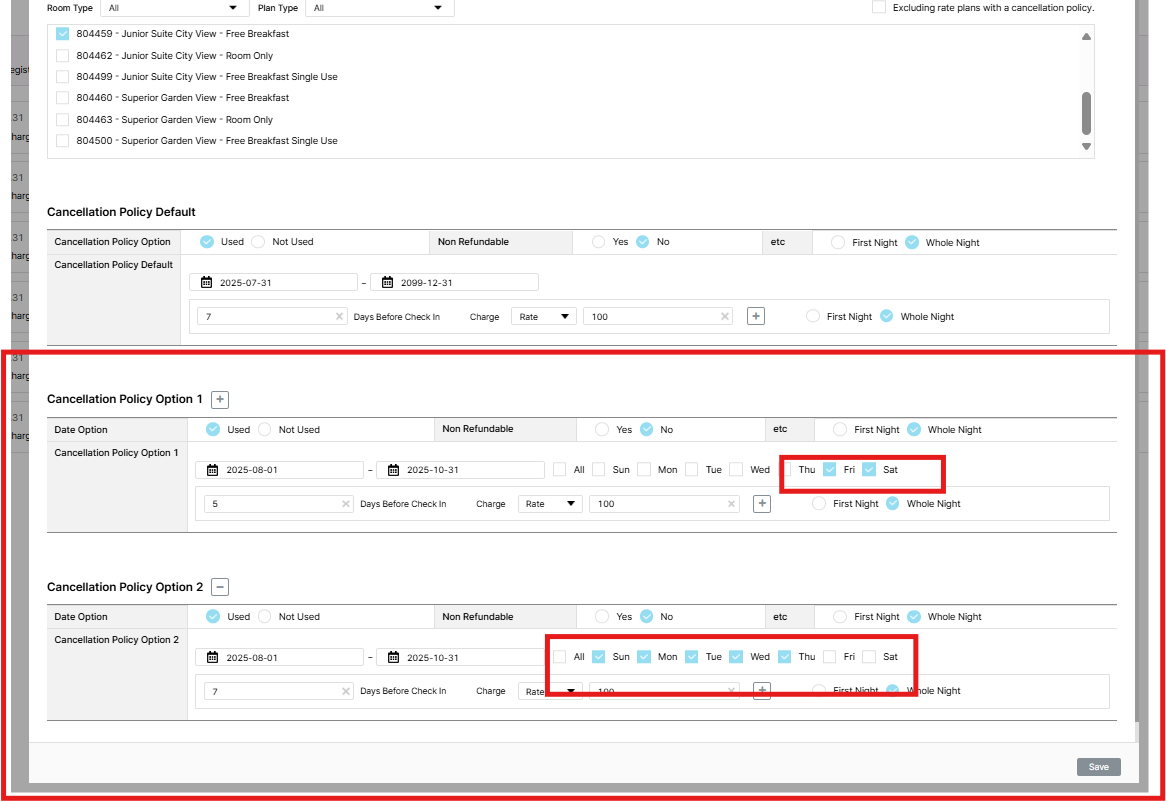Open the Rate charge dropdown in Policy Default
Viewport: 1166px width, 802px height.
pos(544,317)
